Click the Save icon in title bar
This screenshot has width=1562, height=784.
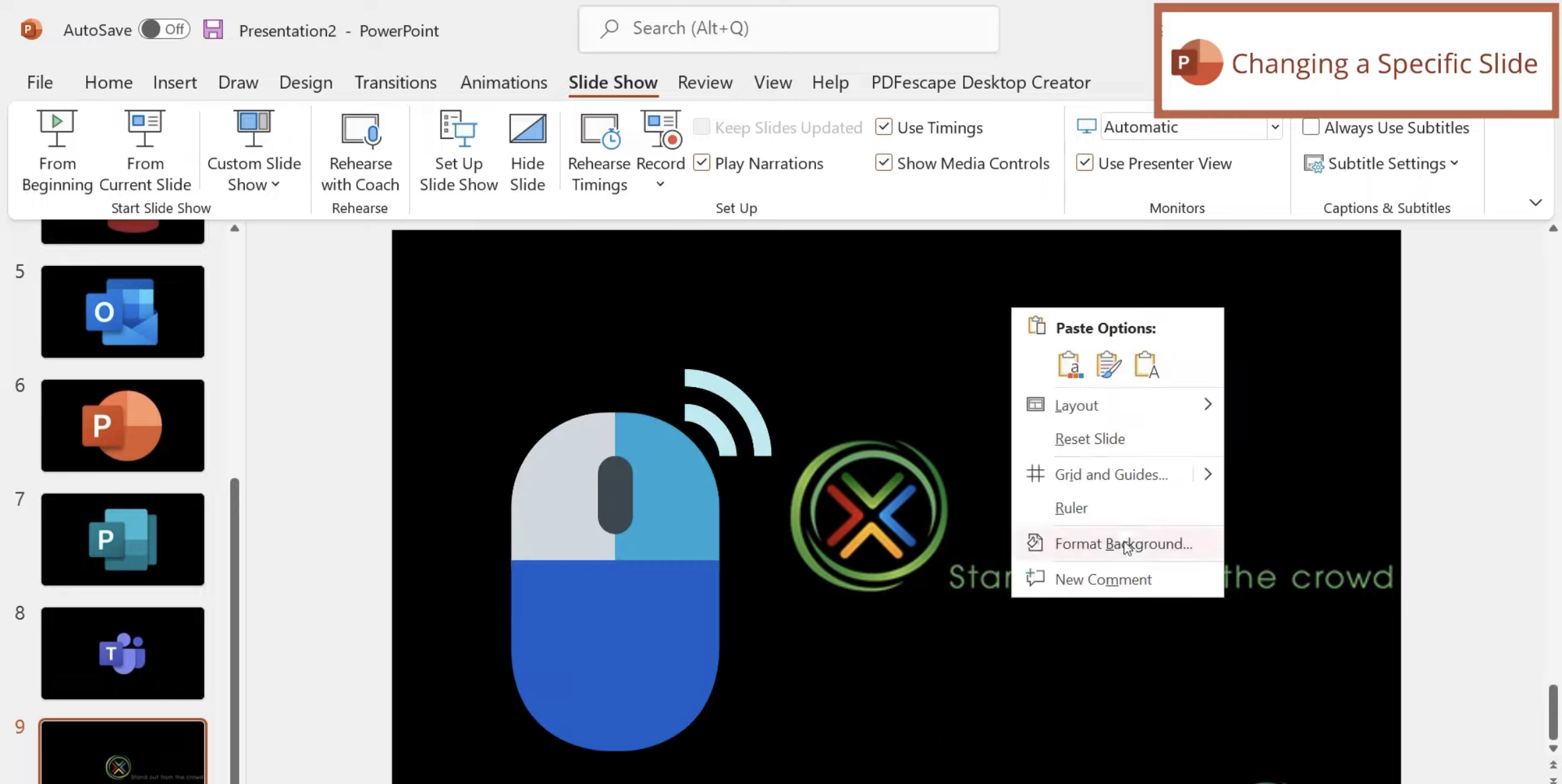[212, 30]
